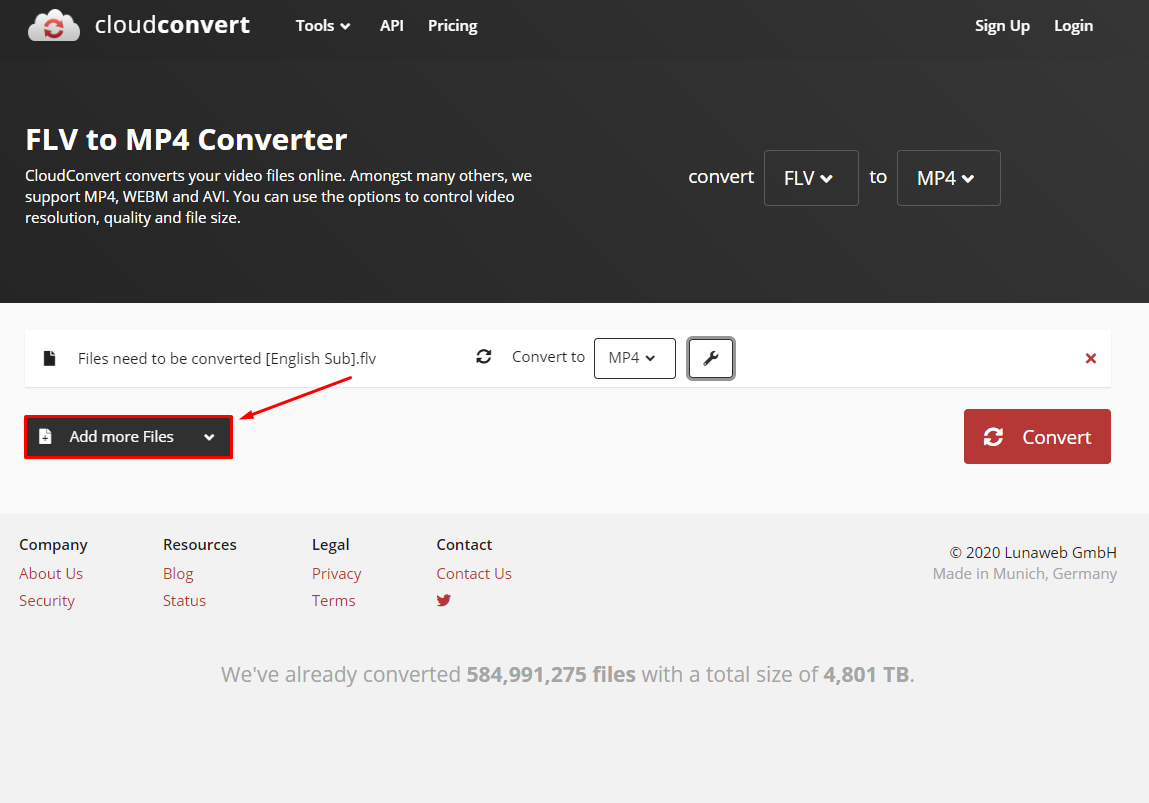Expand the MP4 target format dropdown in header

(x=948, y=178)
